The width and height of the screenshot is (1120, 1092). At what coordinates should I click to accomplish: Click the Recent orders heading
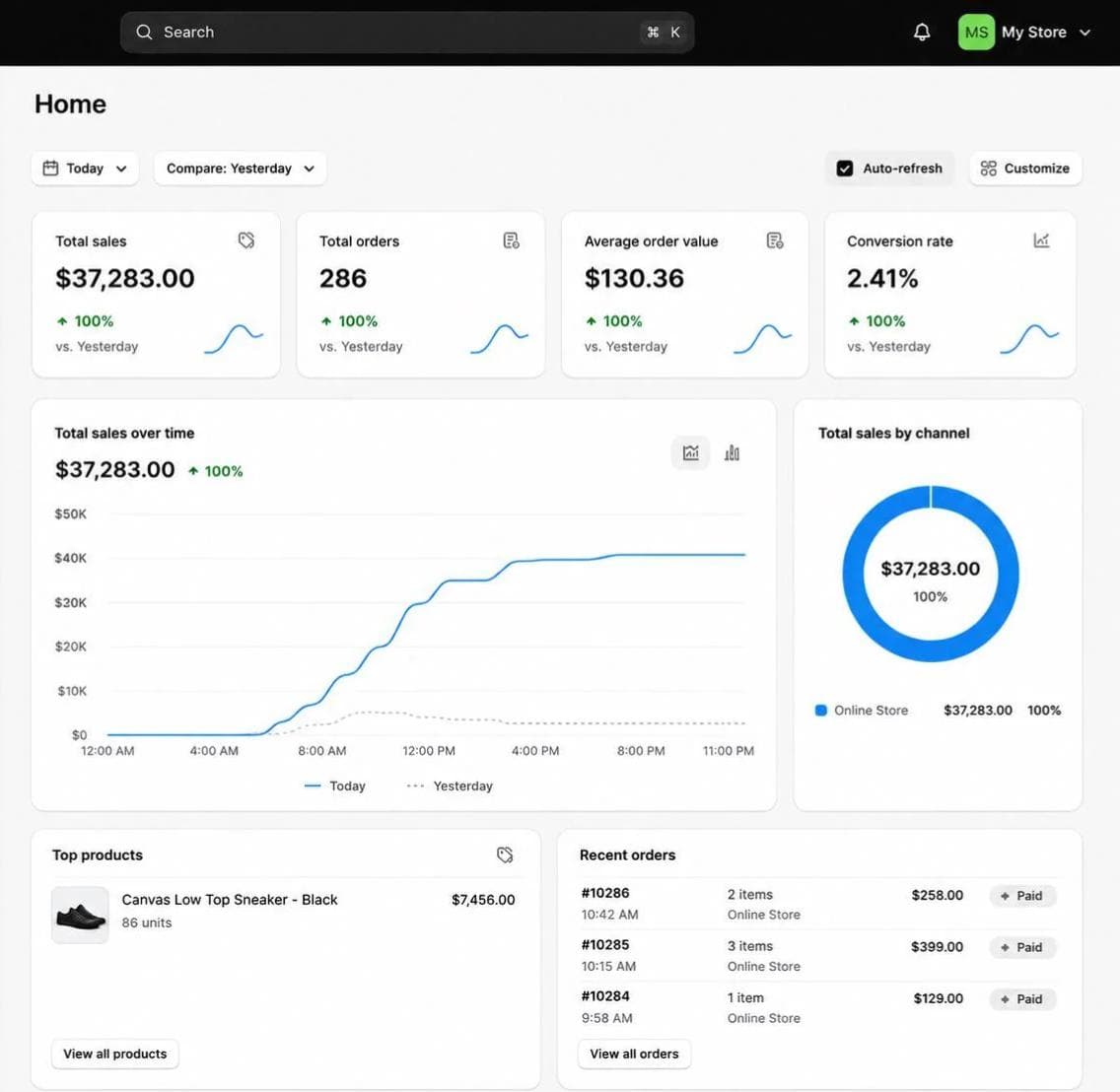(x=627, y=854)
